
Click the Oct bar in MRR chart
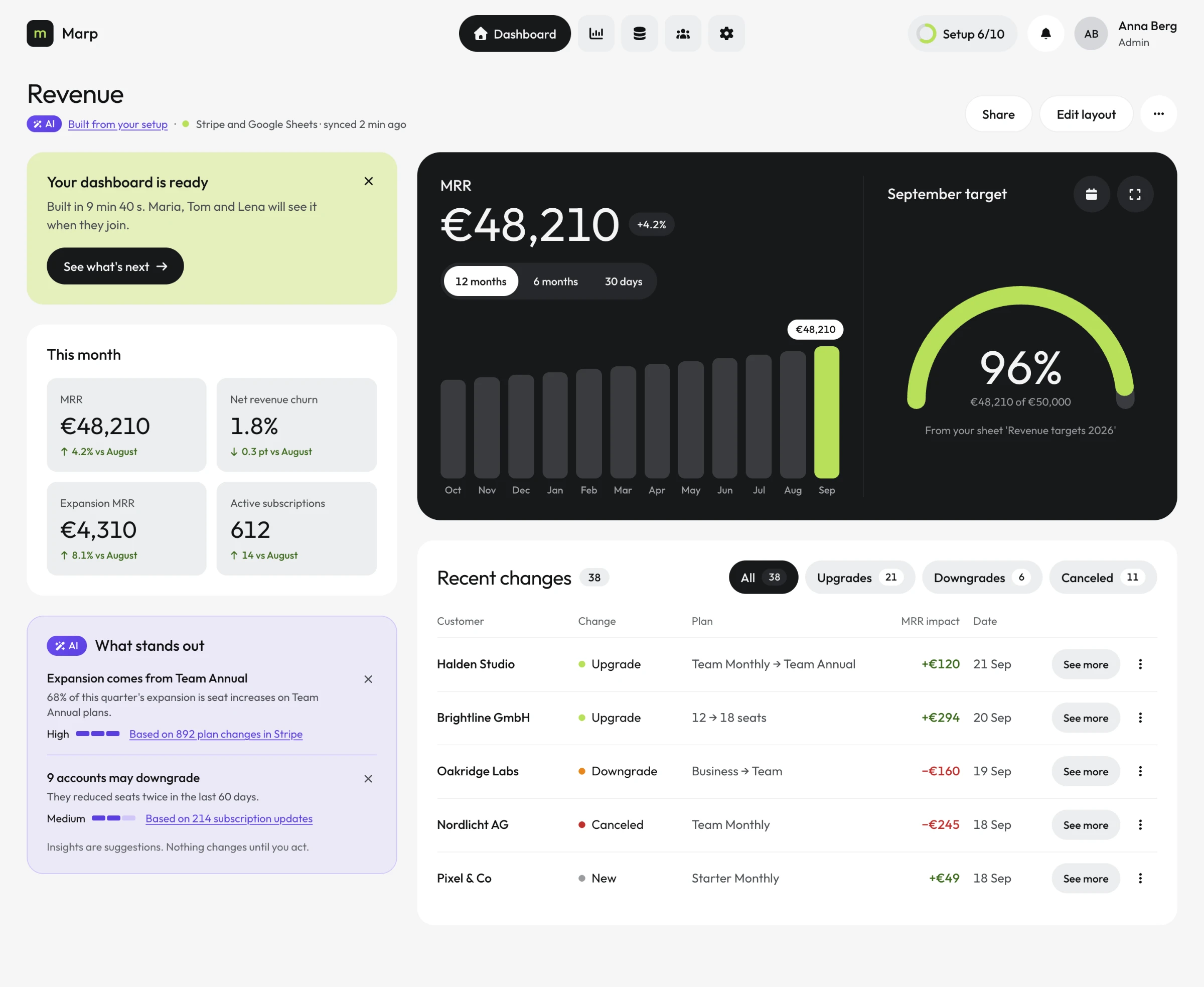[453, 429]
